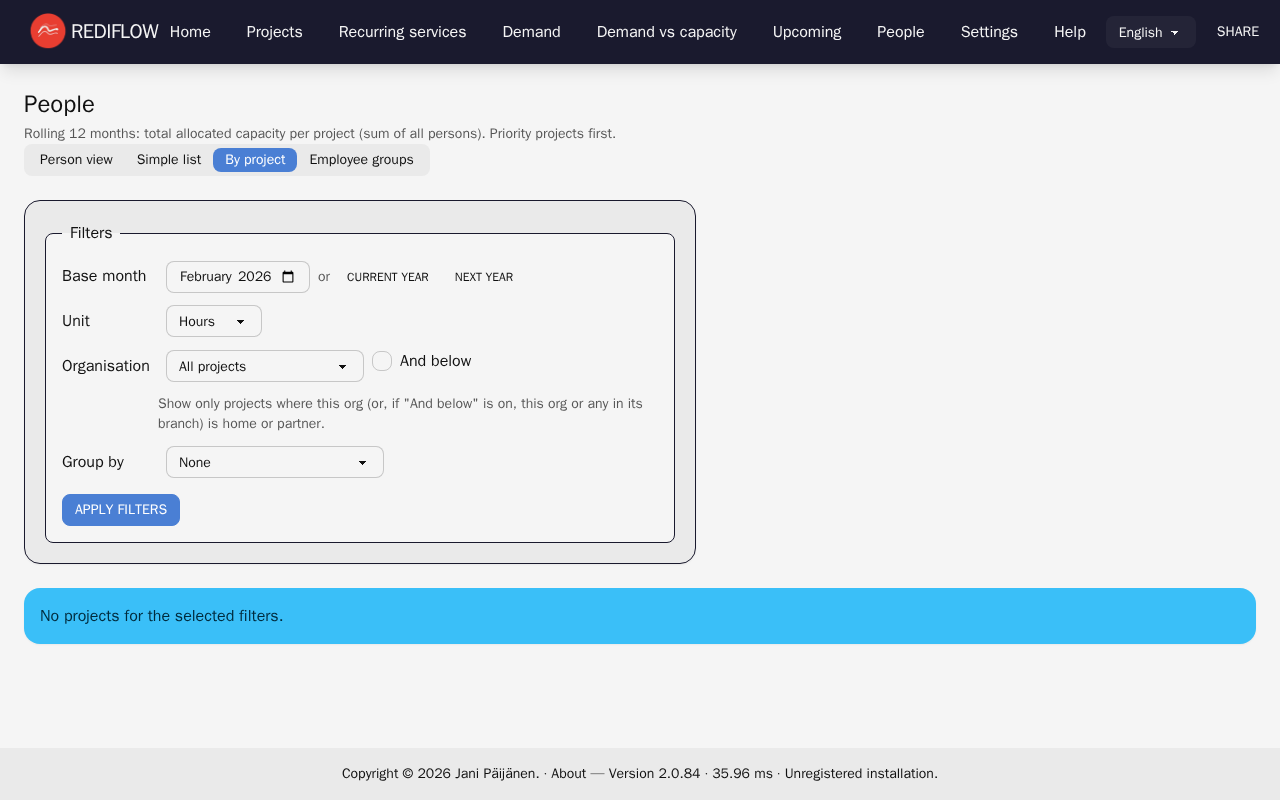Enable the "And below" checkbox
This screenshot has width=1280, height=800.
[382, 361]
